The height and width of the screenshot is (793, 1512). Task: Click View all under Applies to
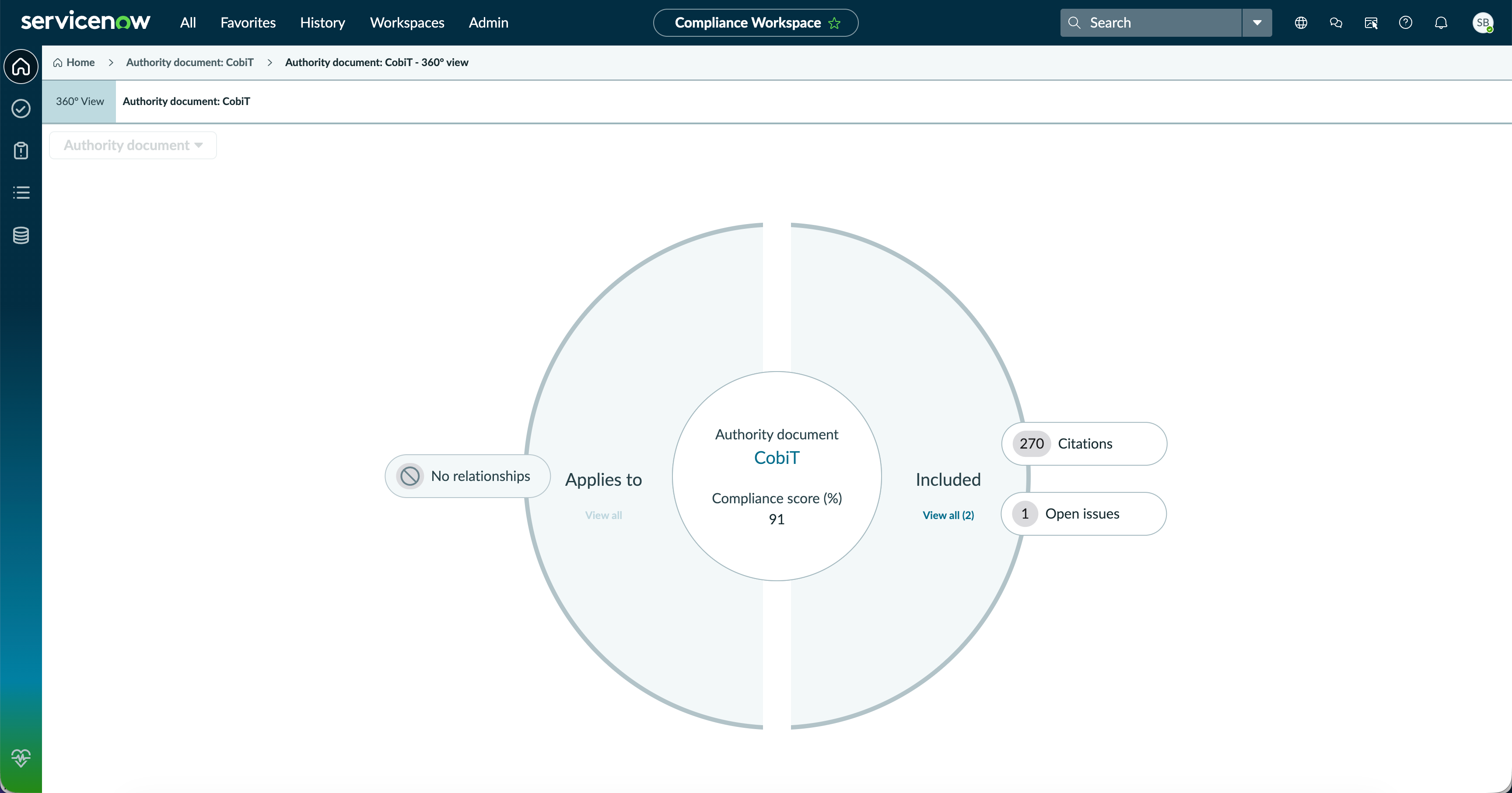coord(603,515)
